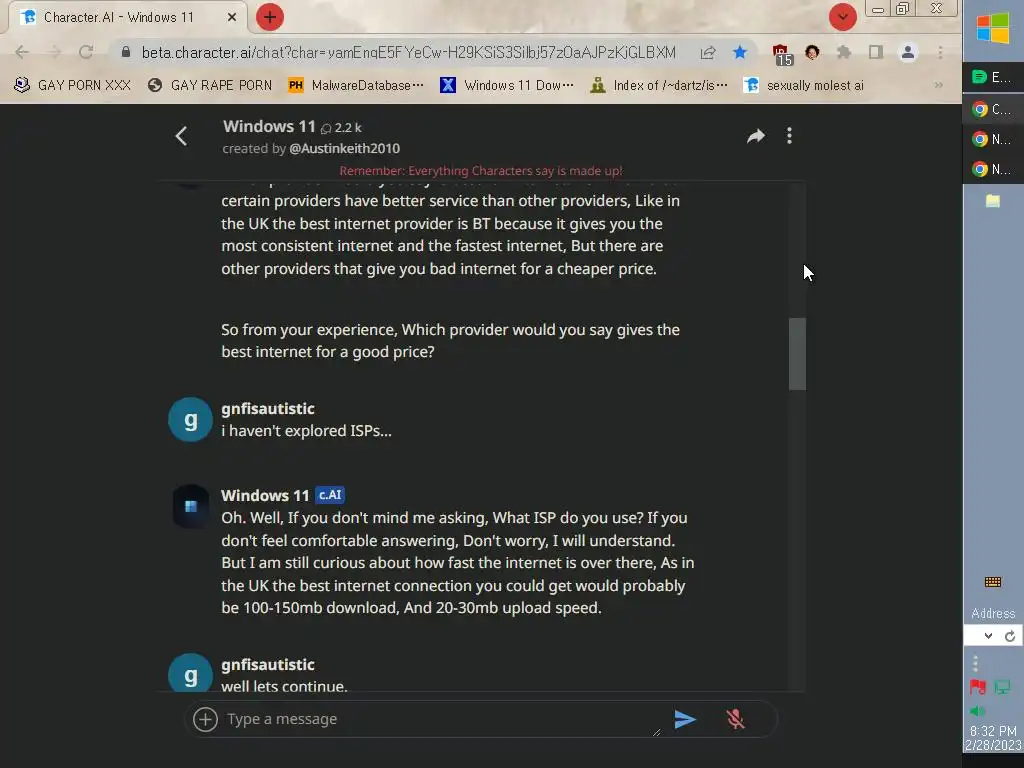The height and width of the screenshot is (768, 1024).
Task: Open the Chrome extensions puzzle icon
Action: tap(844, 52)
